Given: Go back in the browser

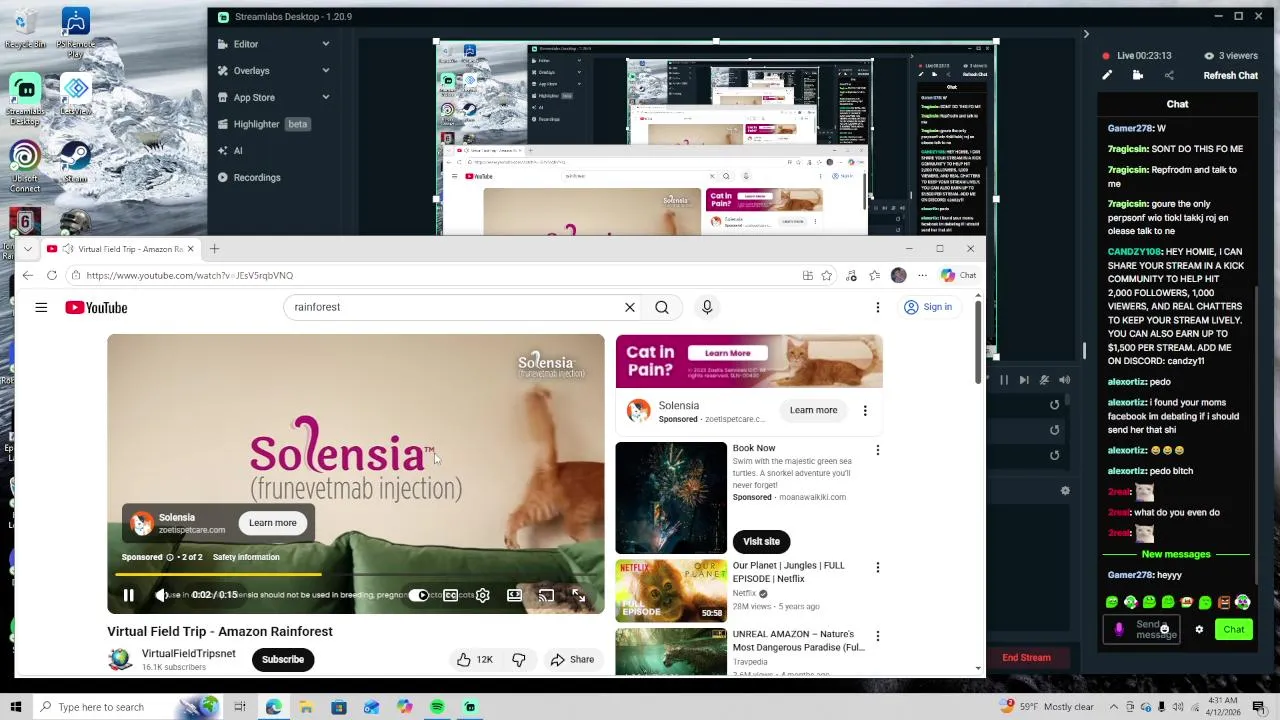Looking at the screenshot, I should (27, 275).
